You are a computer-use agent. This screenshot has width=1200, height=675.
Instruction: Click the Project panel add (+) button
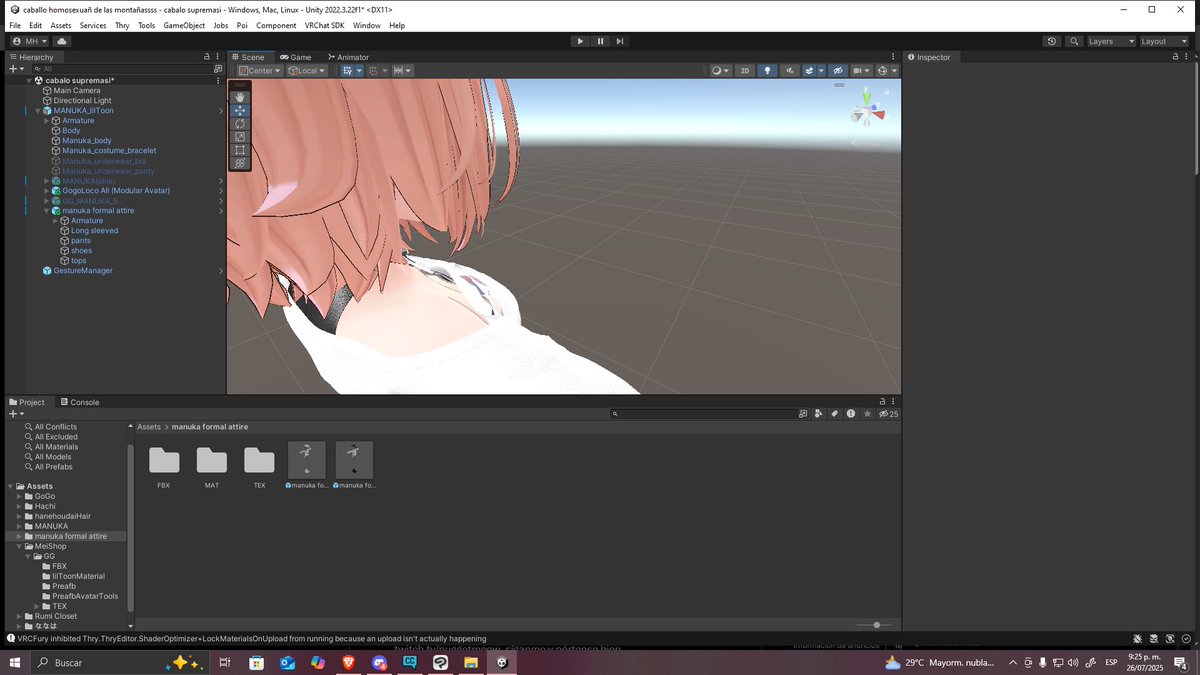(x=15, y=413)
